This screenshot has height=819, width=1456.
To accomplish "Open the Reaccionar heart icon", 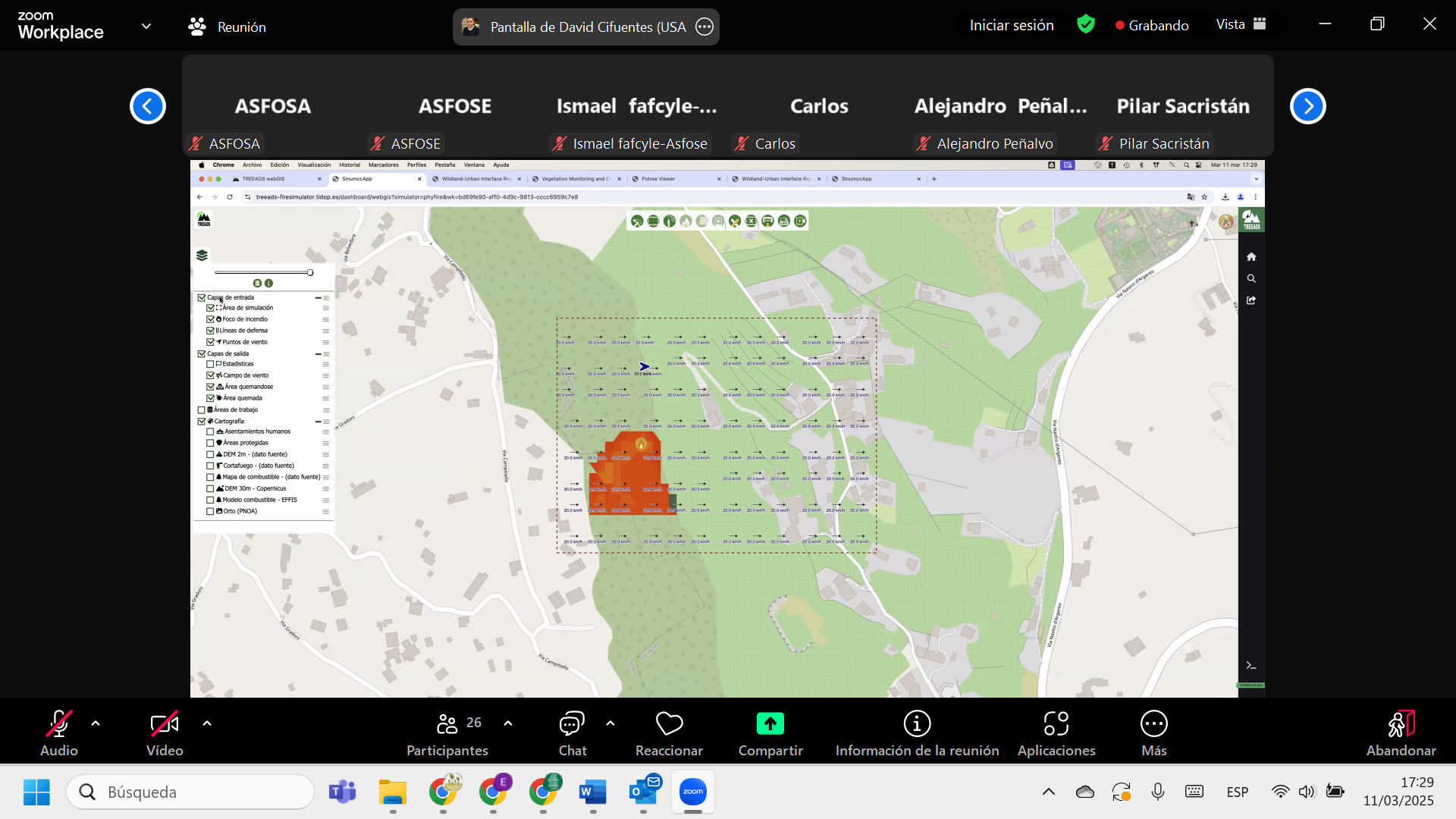I will click(669, 724).
